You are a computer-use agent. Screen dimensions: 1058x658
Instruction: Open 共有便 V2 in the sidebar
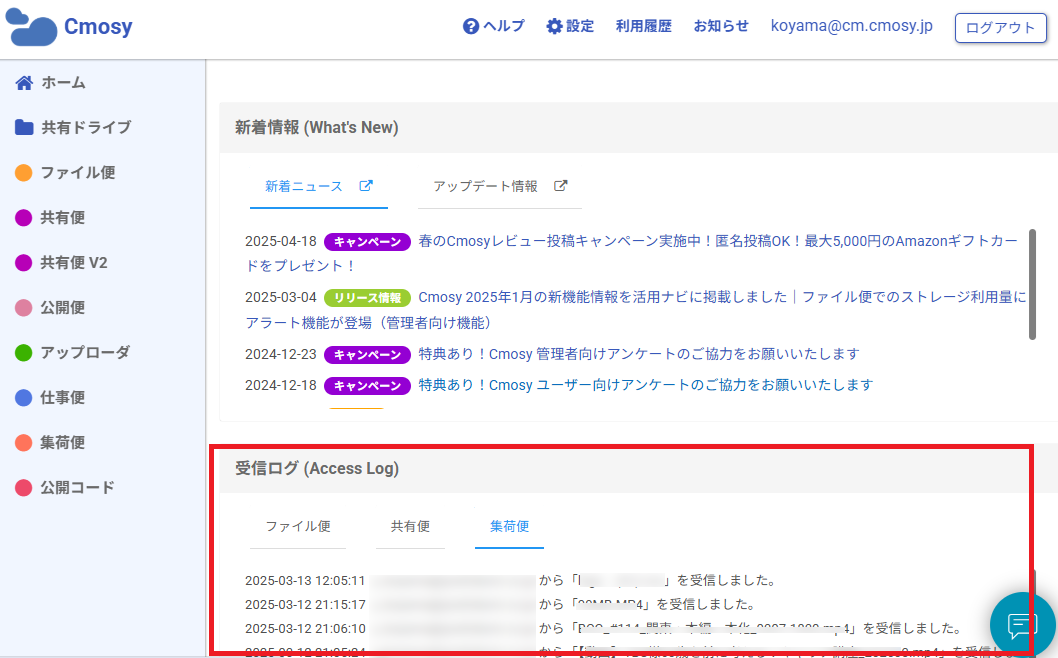(x=74, y=263)
